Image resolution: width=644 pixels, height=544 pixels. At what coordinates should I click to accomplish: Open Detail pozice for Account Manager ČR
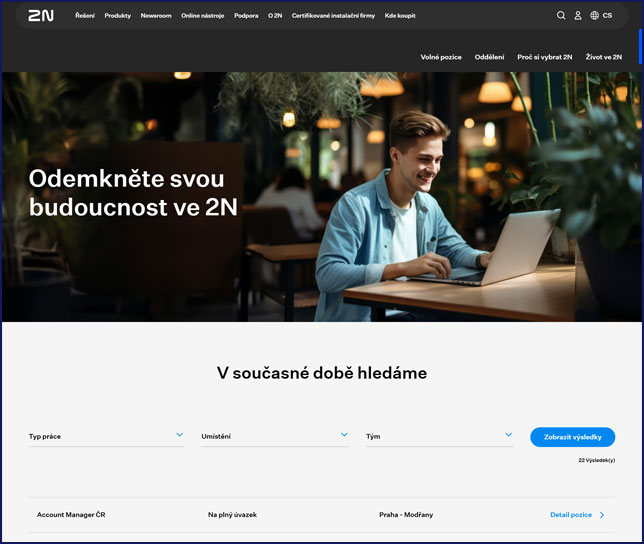click(571, 515)
